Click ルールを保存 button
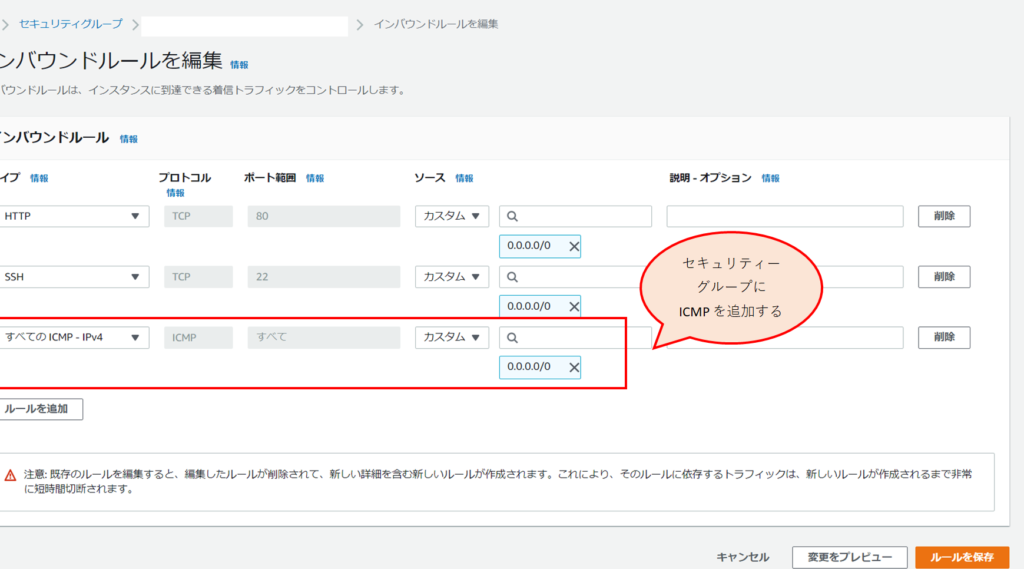This screenshot has height=569, width=1024. [x=961, y=557]
